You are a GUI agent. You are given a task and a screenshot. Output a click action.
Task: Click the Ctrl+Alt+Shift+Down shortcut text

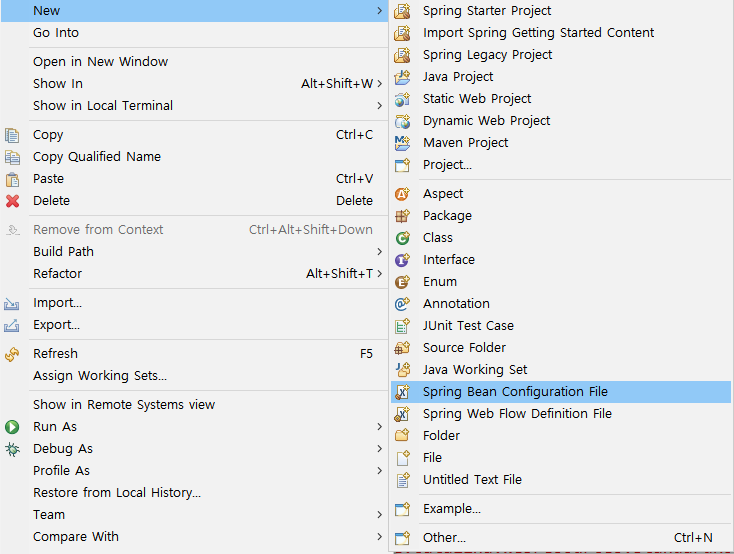pyautogui.click(x=311, y=229)
